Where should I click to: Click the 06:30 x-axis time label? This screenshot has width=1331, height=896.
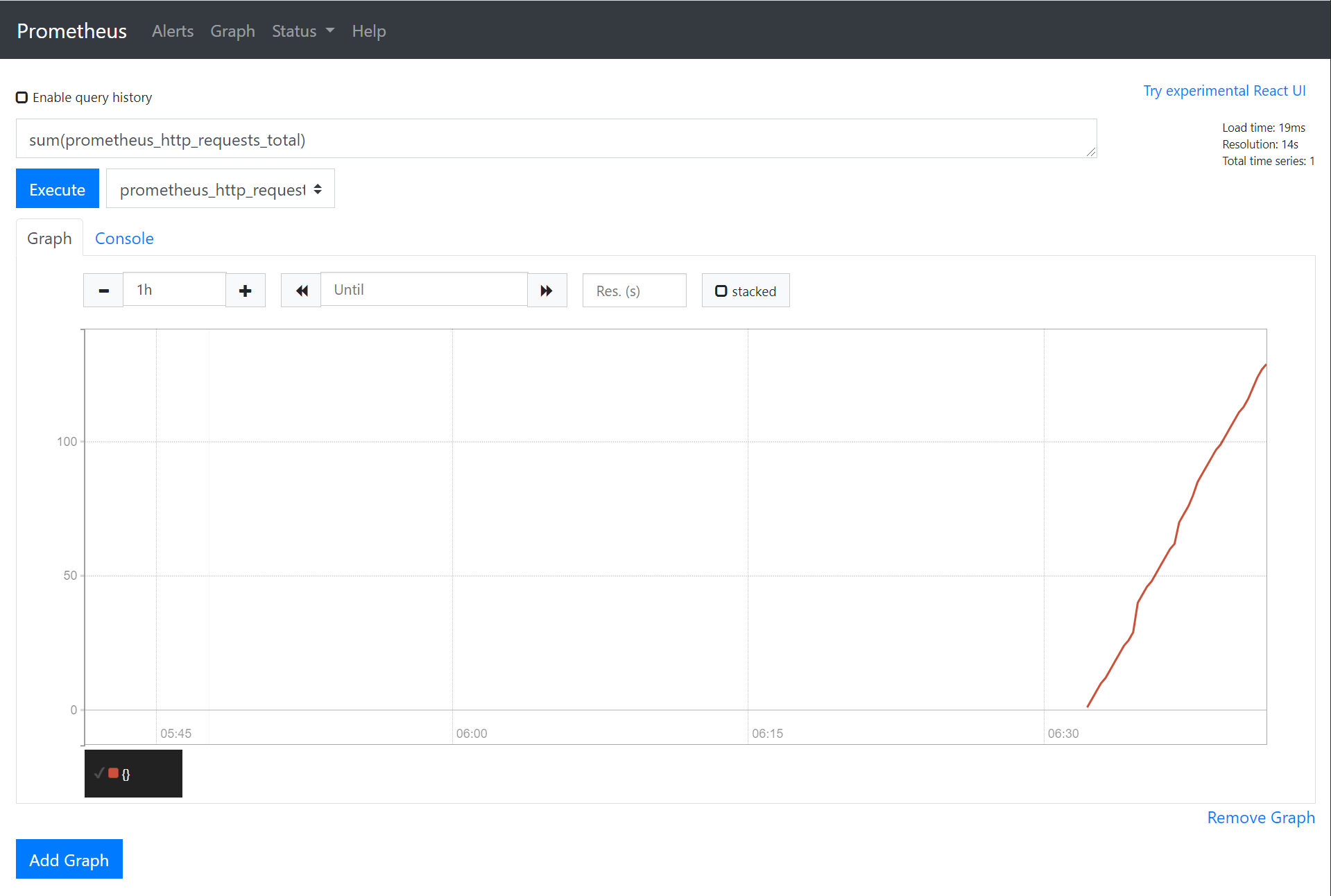pyautogui.click(x=1063, y=734)
